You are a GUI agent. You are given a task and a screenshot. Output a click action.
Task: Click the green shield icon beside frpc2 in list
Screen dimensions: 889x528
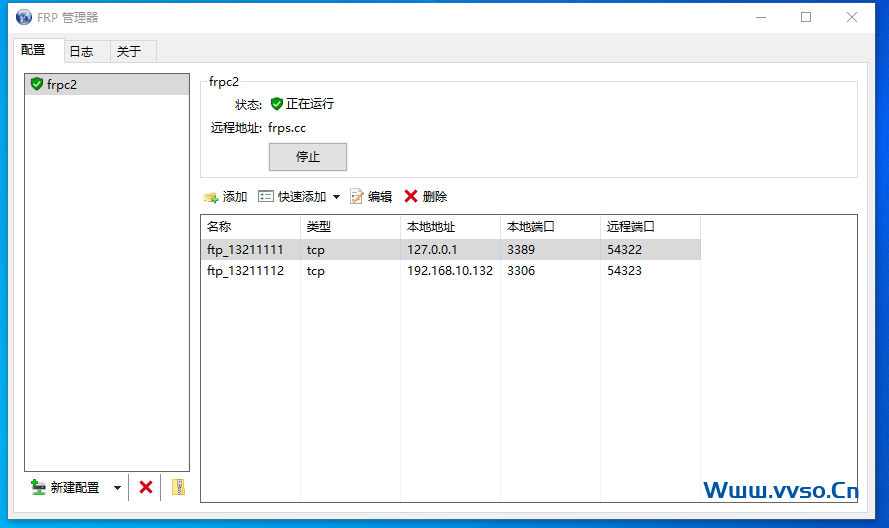pos(37,84)
